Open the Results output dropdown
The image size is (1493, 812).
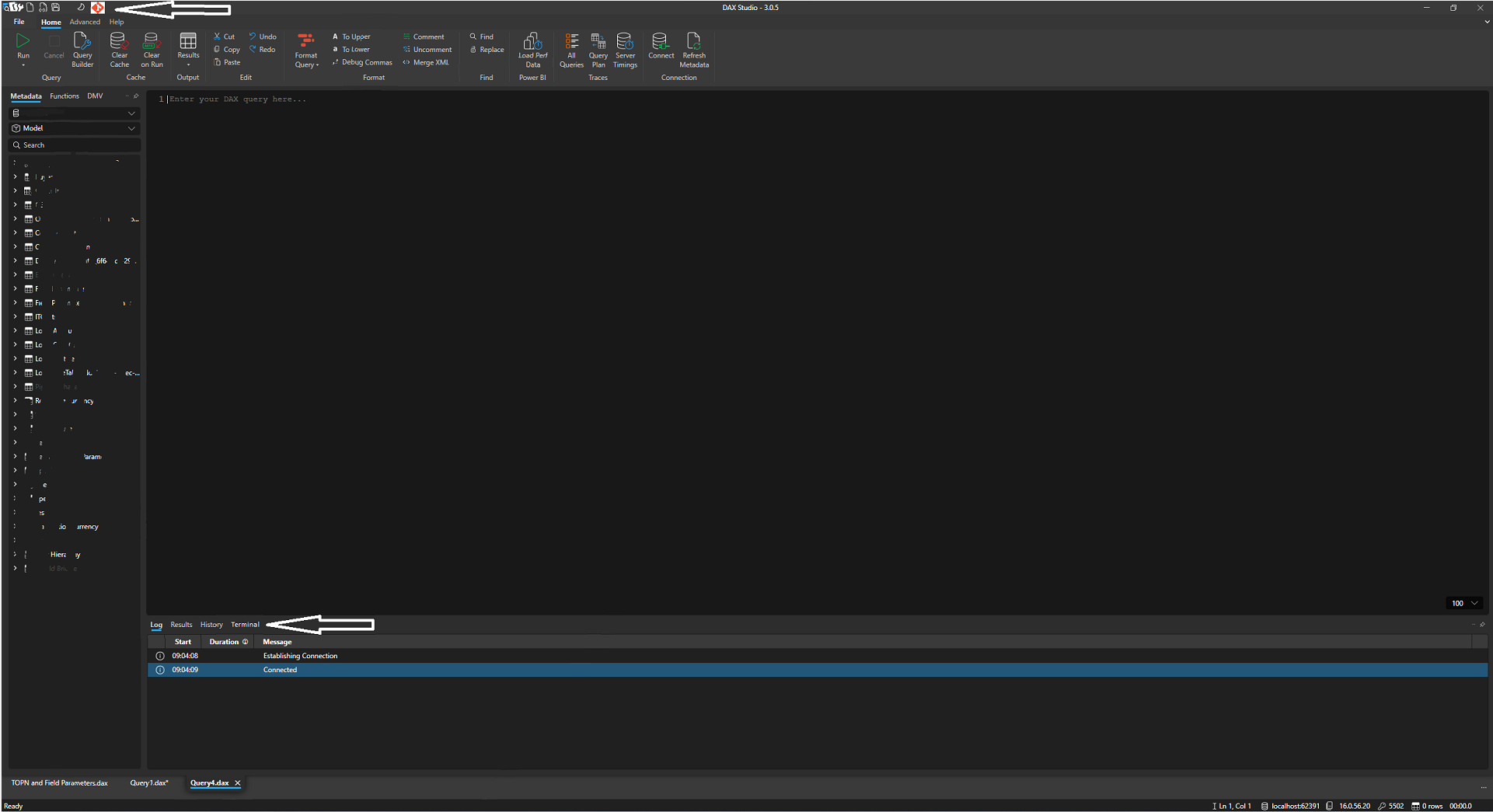[188, 51]
